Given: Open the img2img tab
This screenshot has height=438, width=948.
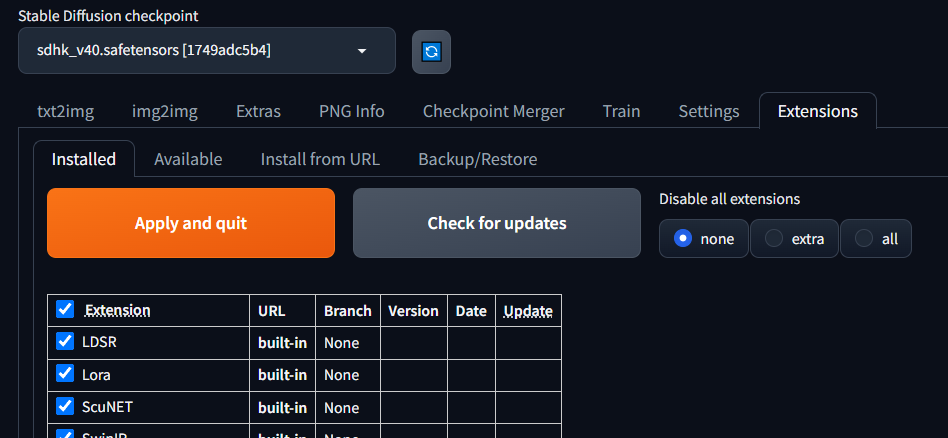Looking at the screenshot, I should coord(164,111).
